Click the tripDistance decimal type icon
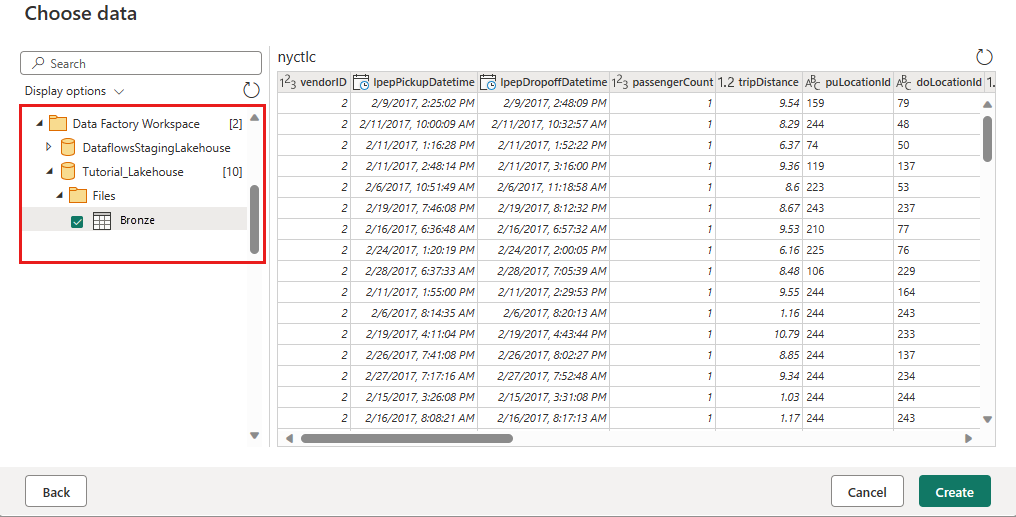Image resolution: width=1016 pixels, height=517 pixels. 726,82
